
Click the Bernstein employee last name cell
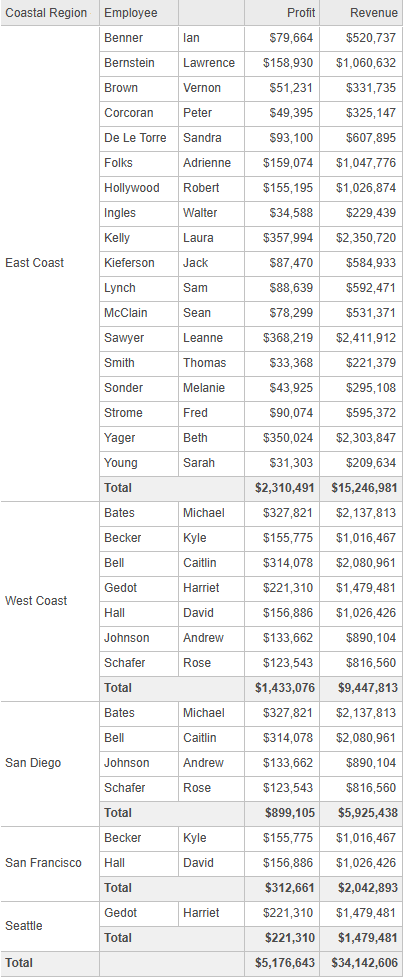point(138,63)
